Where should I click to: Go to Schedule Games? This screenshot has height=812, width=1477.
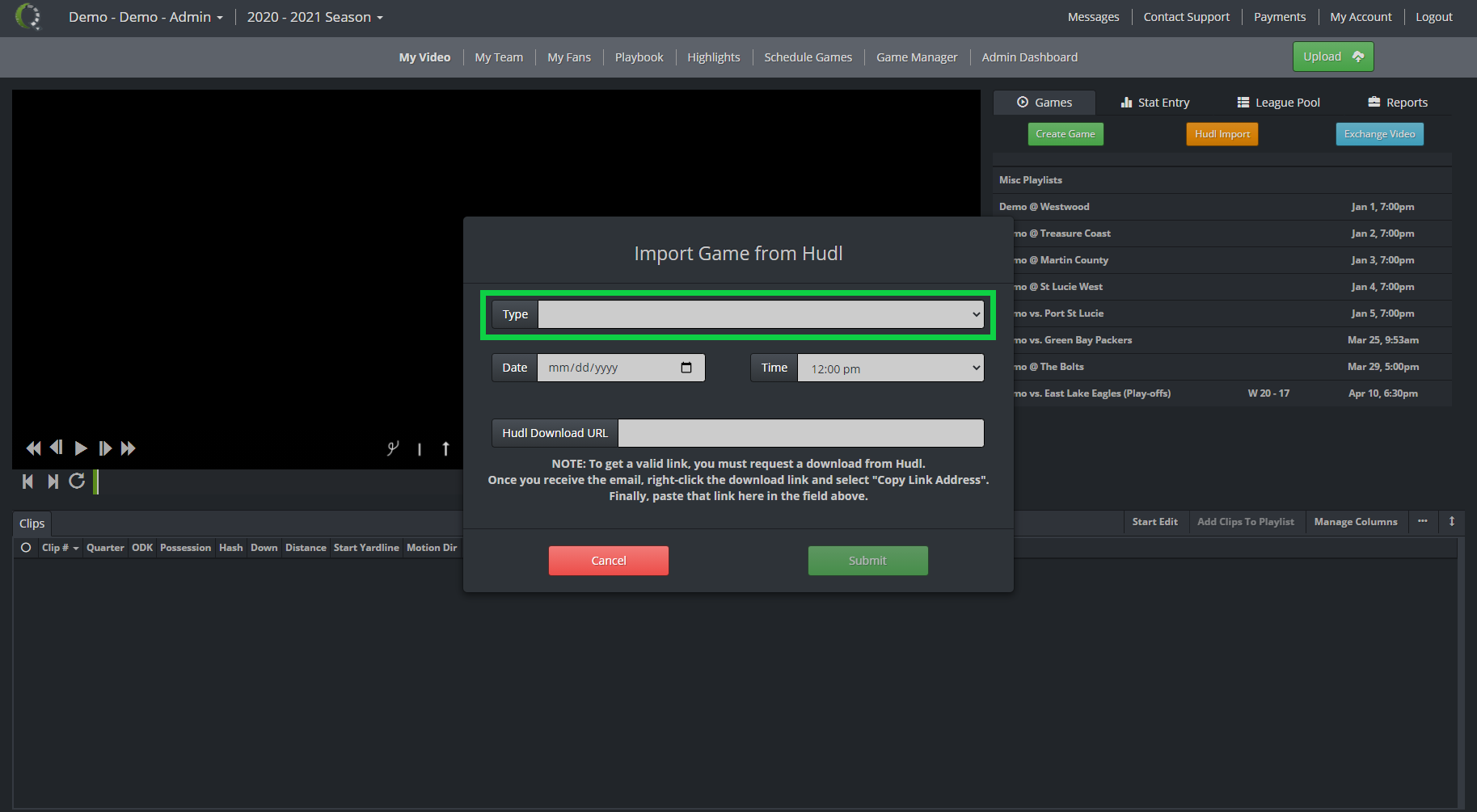click(x=808, y=57)
